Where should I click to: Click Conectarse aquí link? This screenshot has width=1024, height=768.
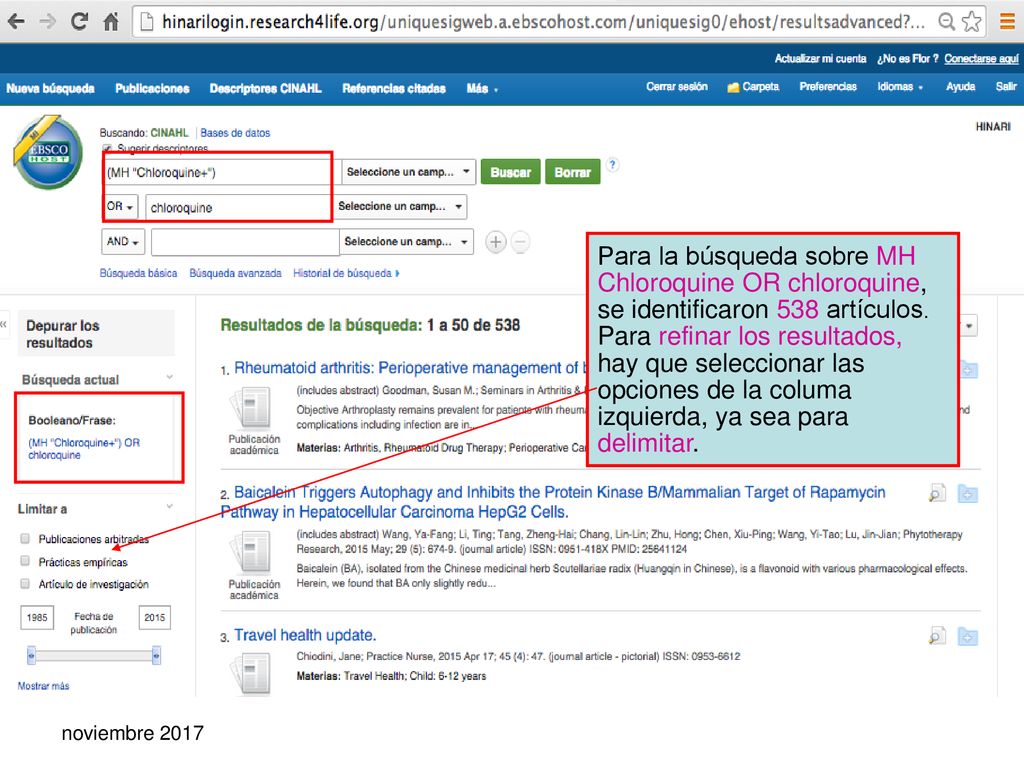point(981,59)
